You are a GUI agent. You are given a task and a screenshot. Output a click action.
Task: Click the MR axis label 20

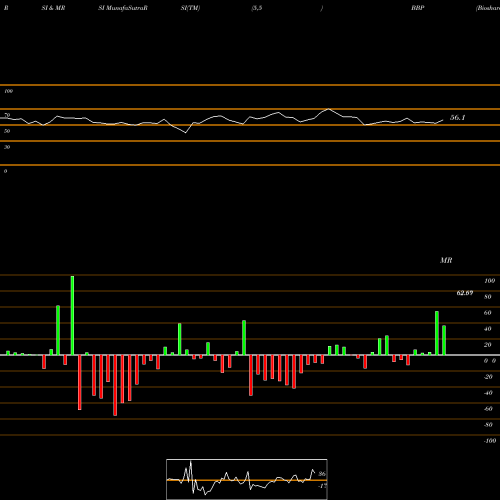click(488, 345)
